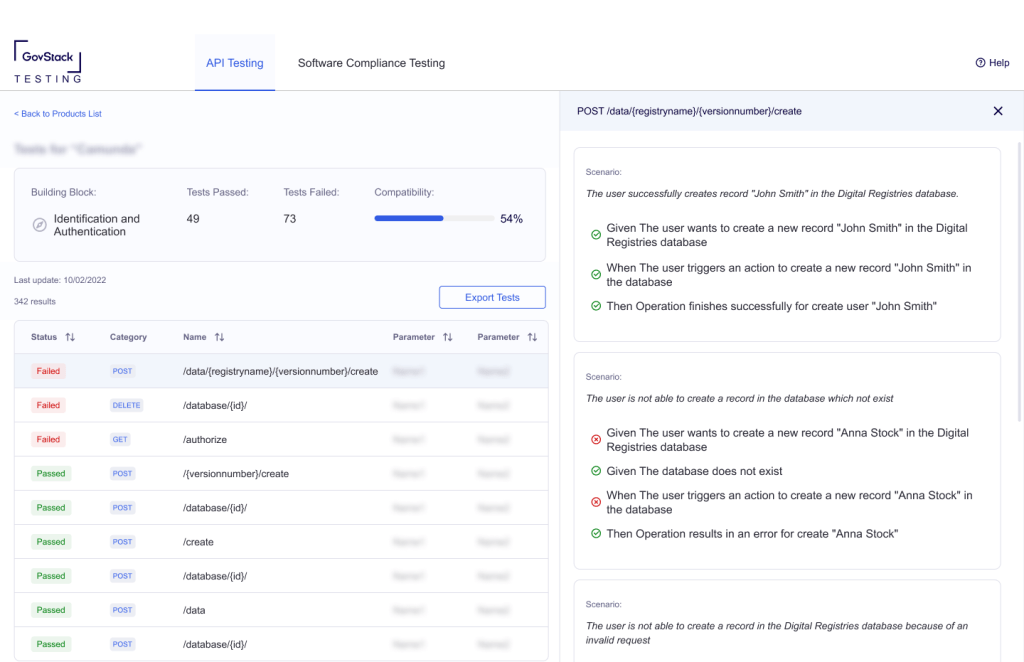Select the Failed /data/{registryname}/{versionnumber}/create row

(281, 371)
